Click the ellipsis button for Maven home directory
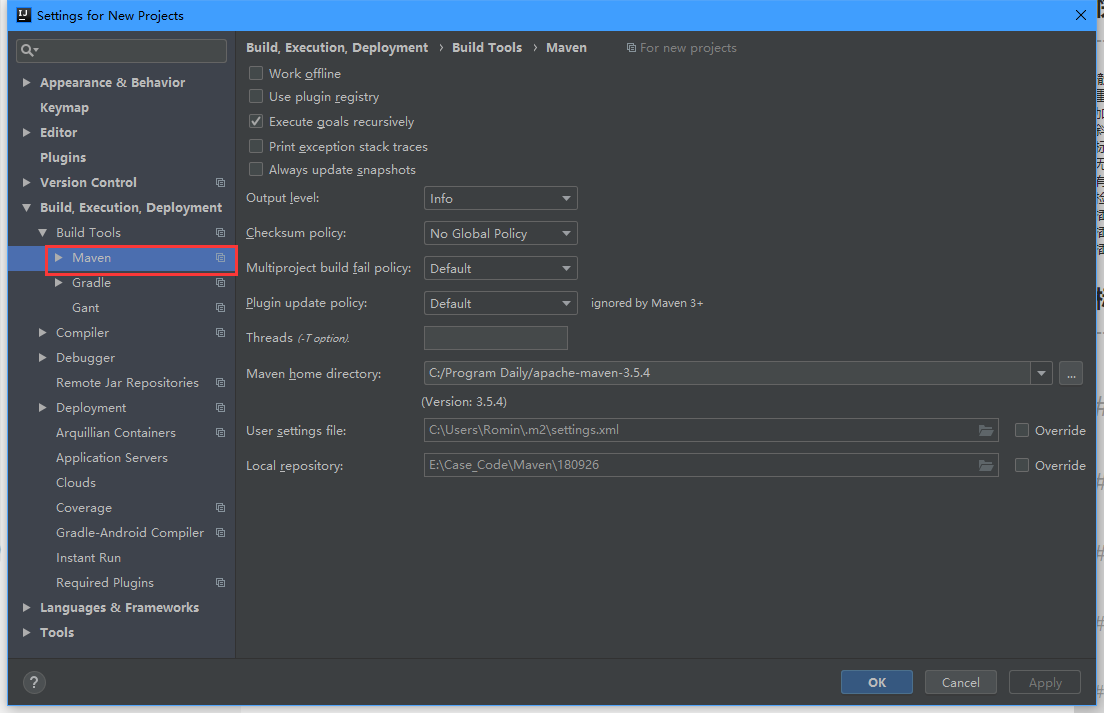Image resolution: width=1104 pixels, height=713 pixels. tap(1071, 373)
